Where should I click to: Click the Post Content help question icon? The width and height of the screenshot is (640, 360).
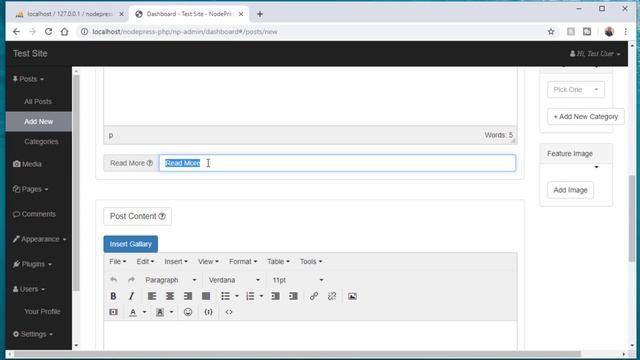tap(162, 216)
